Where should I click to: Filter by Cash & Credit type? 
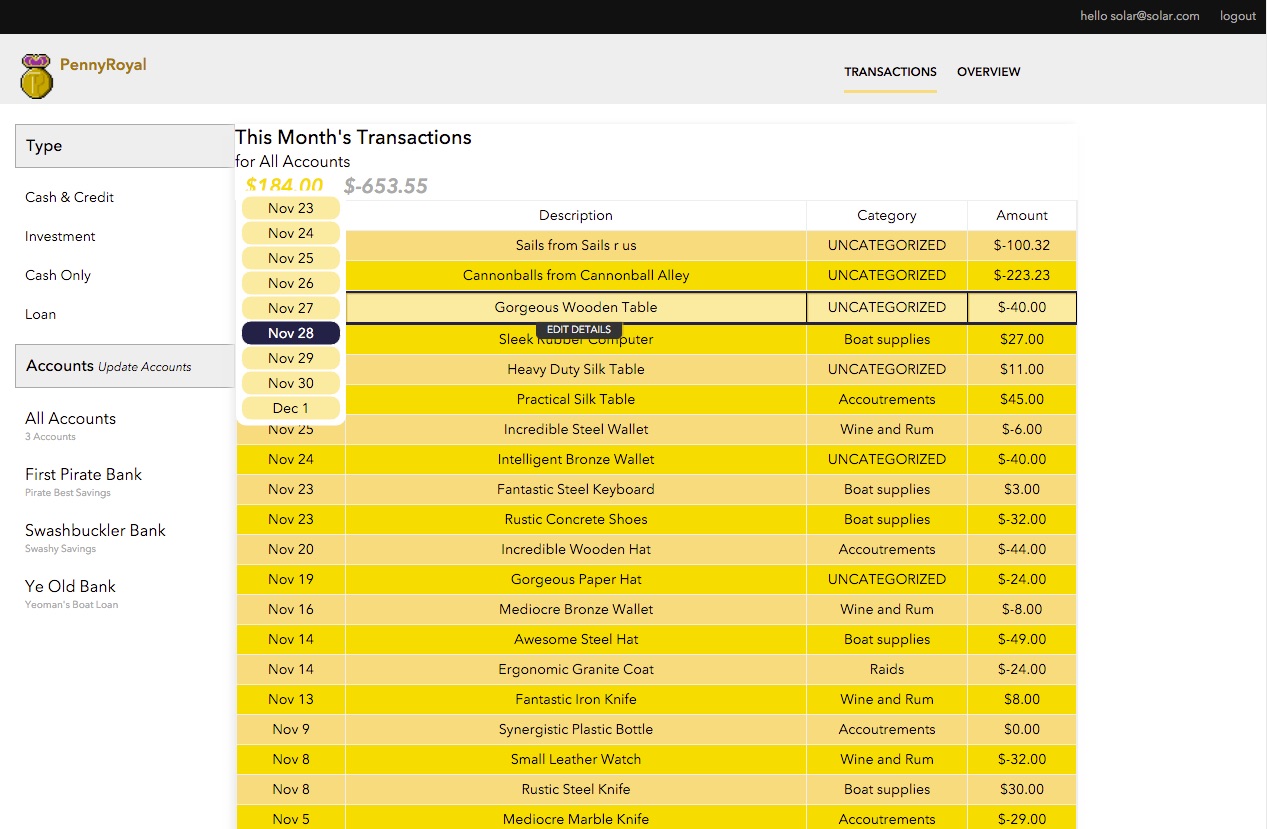[70, 197]
